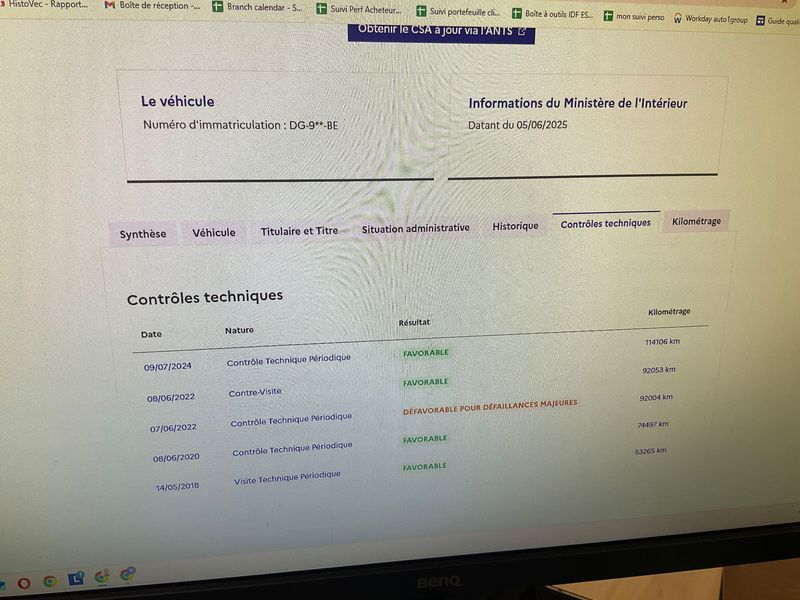The image size is (800, 600).
Task: Click Contrôle Technique Périodique in 08/06/2020 row
Action: [292, 449]
